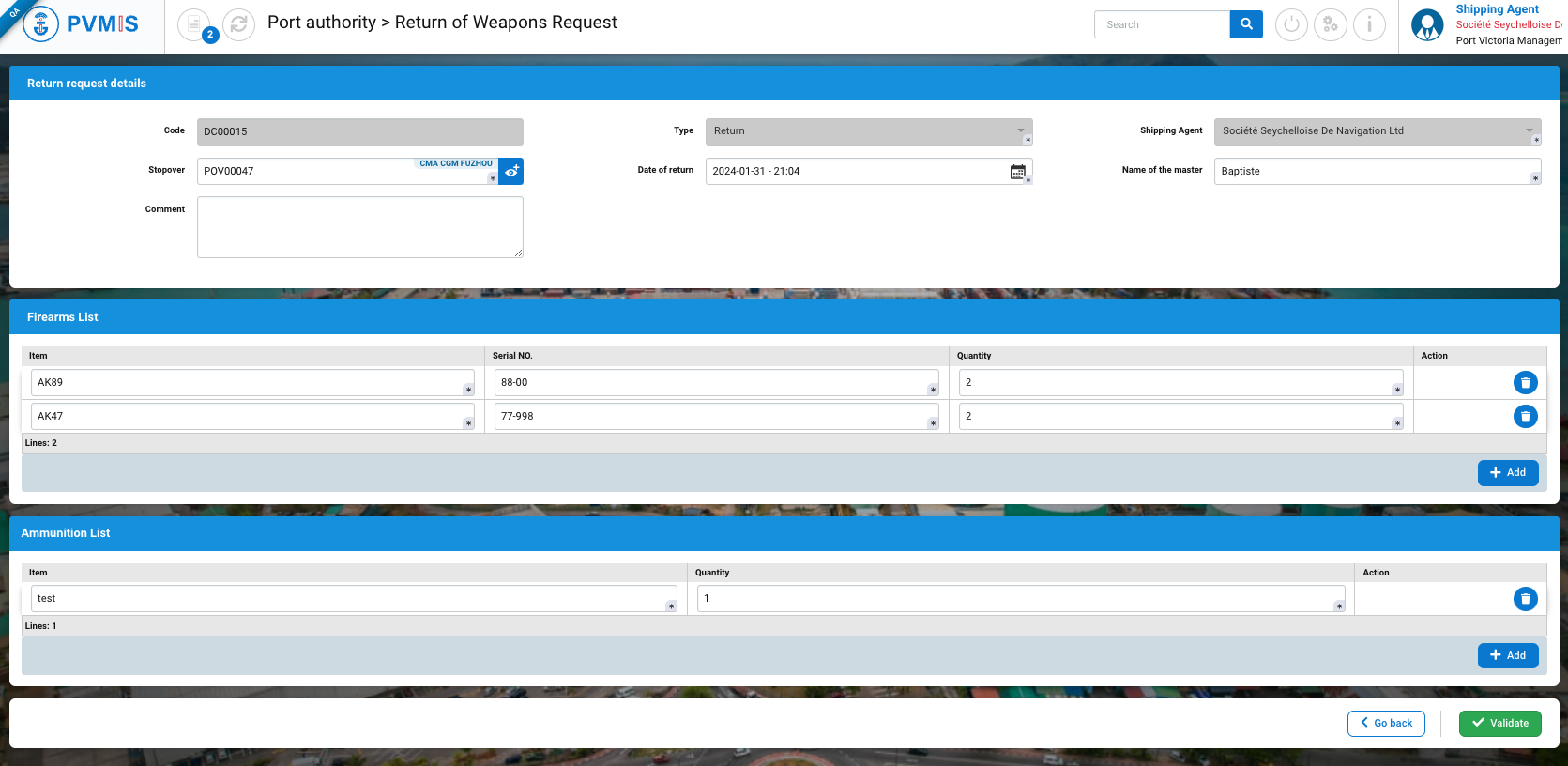Image resolution: width=1568 pixels, height=766 pixels.
Task: Click the Go back button
Action: tap(1386, 724)
